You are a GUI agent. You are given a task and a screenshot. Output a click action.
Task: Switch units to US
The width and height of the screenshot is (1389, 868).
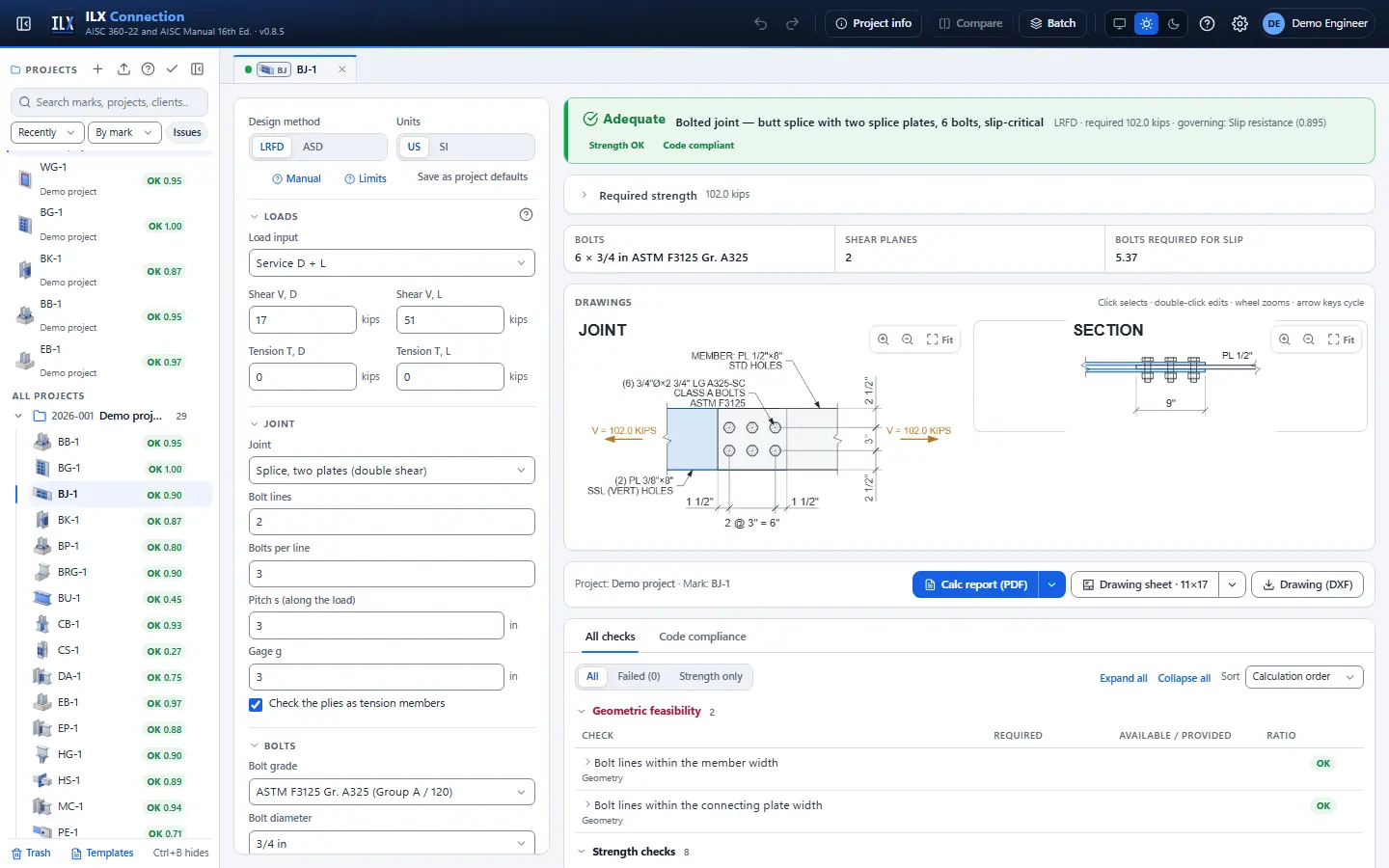pos(414,147)
